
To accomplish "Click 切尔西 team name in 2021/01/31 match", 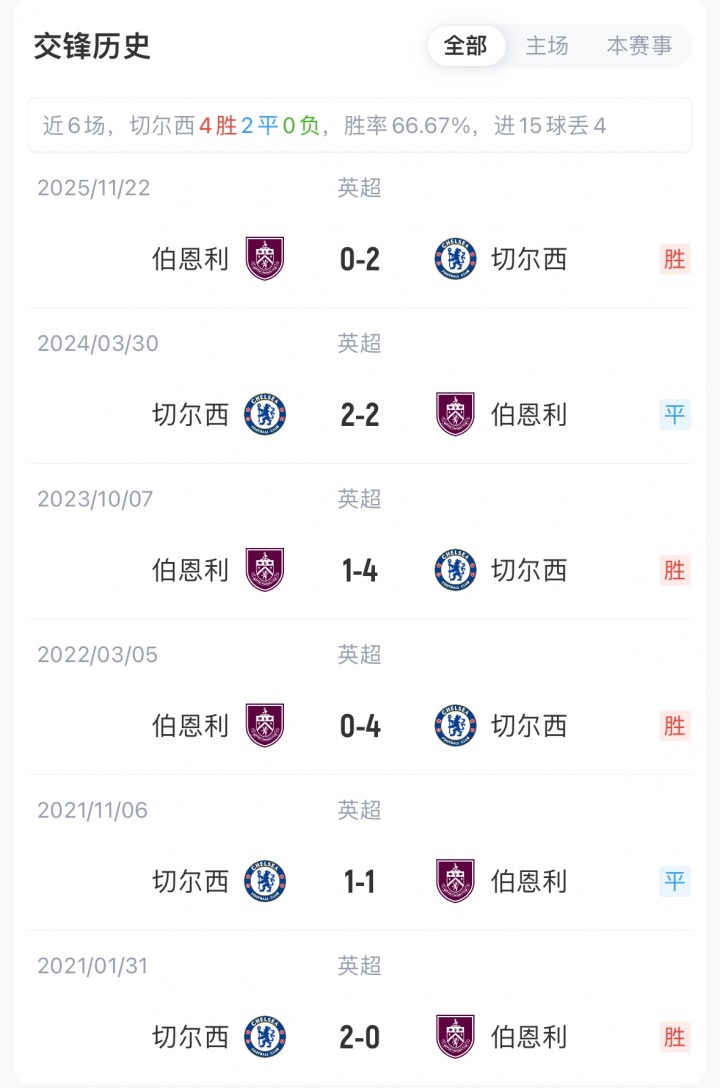I will point(190,1037).
